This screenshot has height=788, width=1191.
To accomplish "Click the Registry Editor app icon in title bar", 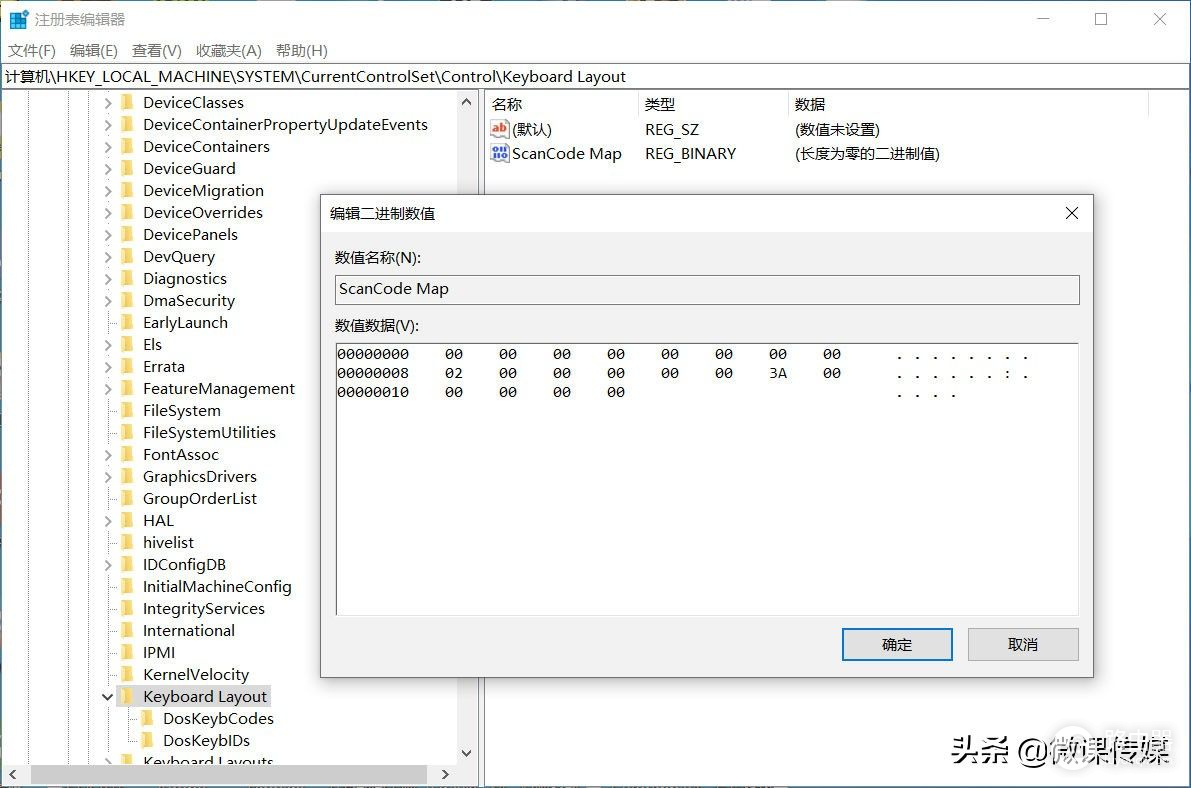I will (x=19, y=19).
